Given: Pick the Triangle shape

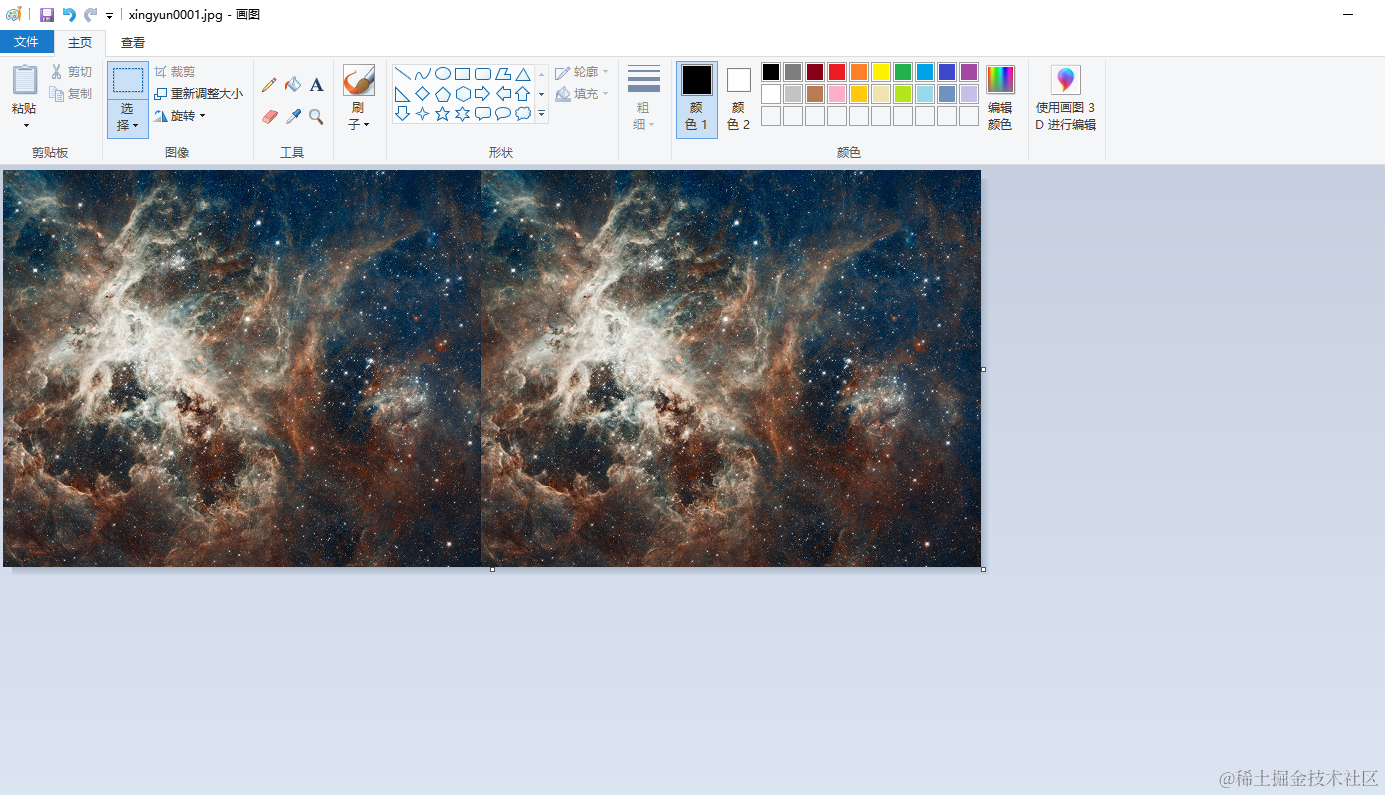Looking at the screenshot, I should point(522,74).
